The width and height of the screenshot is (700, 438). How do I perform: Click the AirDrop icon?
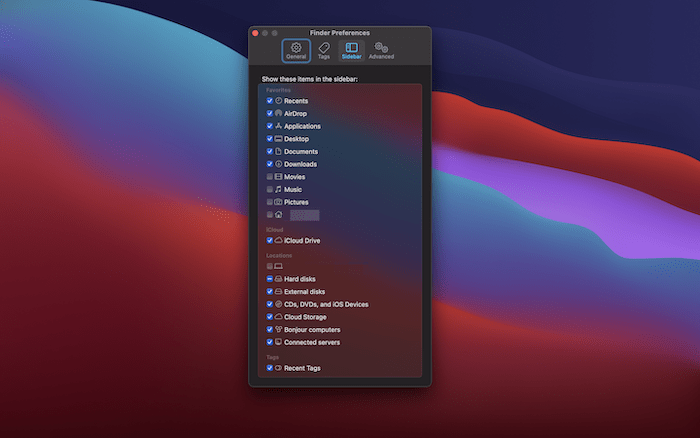tap(279, 113)
